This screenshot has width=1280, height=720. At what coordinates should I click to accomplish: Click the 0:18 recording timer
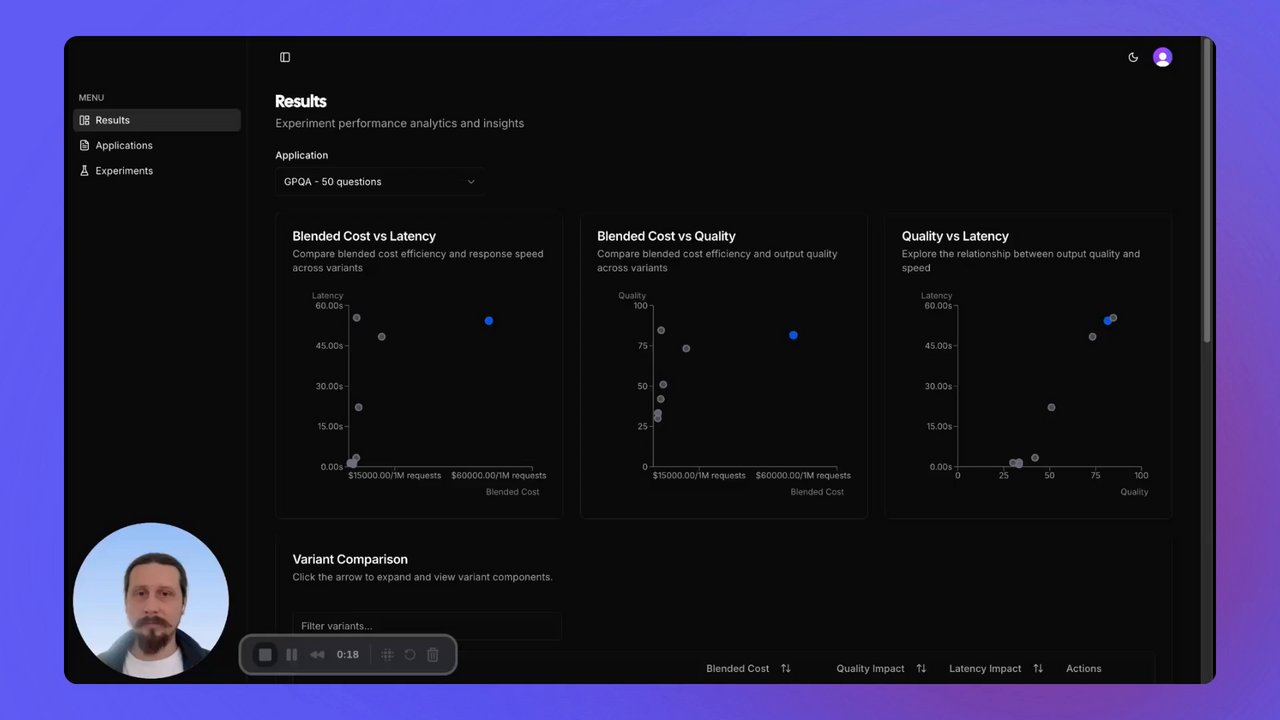coord(347,655)
